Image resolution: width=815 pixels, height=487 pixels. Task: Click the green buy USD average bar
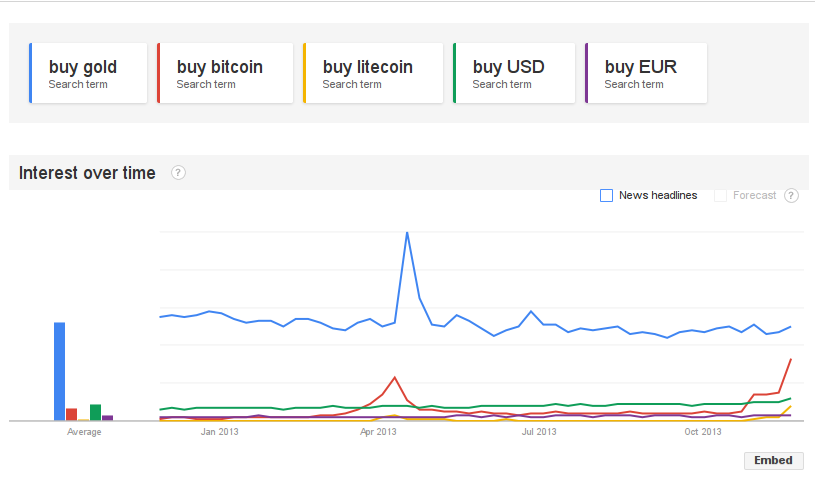(95, 412)
